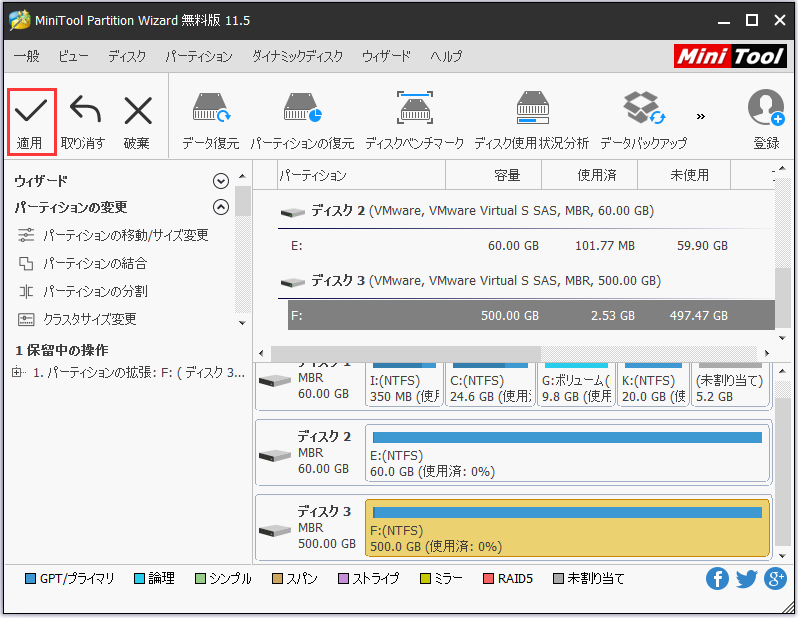Click the MiniTool logo

[730, 56]
